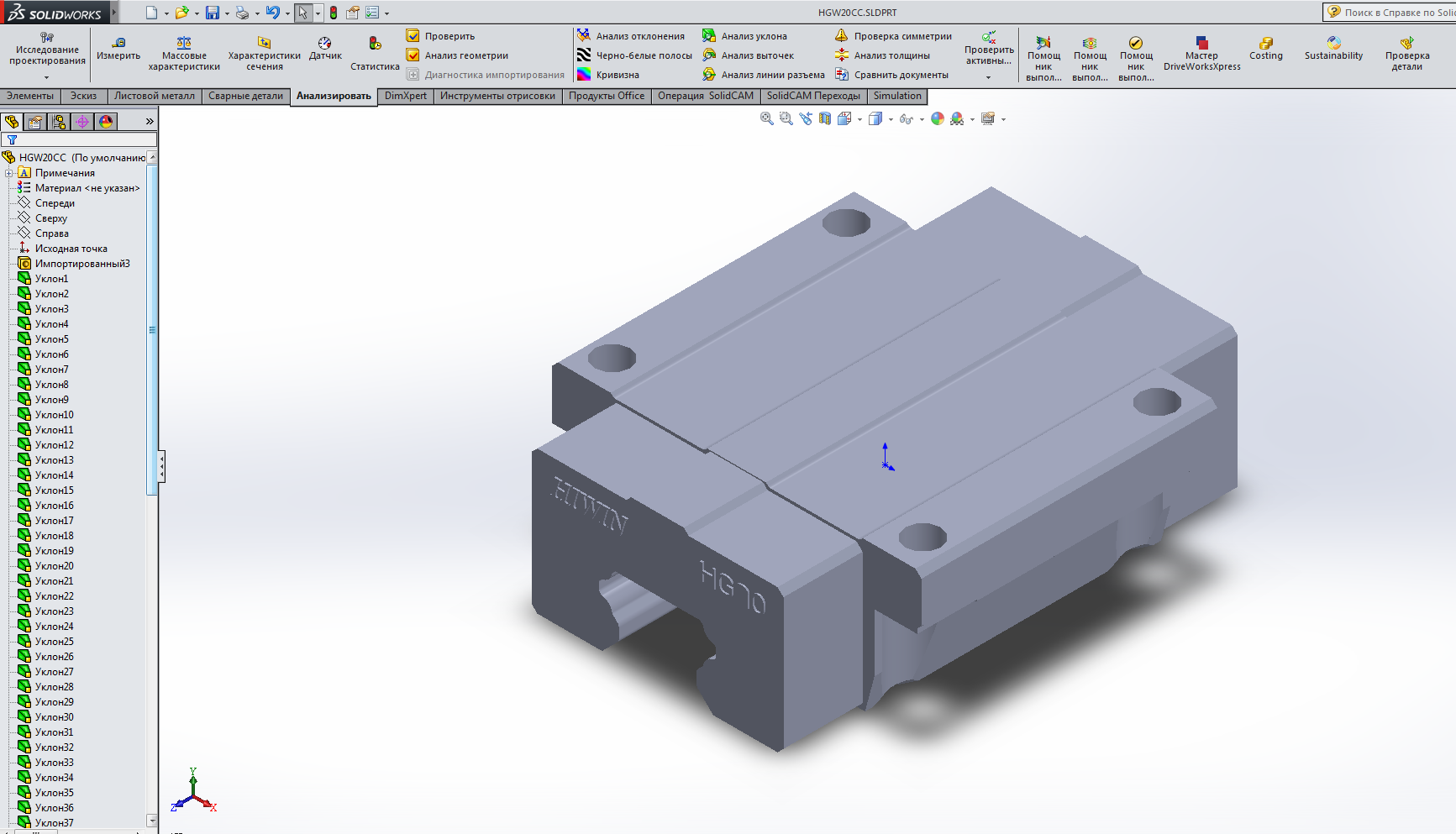This screenshot has height=834, width=1456.
Task: Expand the Display Style dropdown arrow
Action: point(891,119)
